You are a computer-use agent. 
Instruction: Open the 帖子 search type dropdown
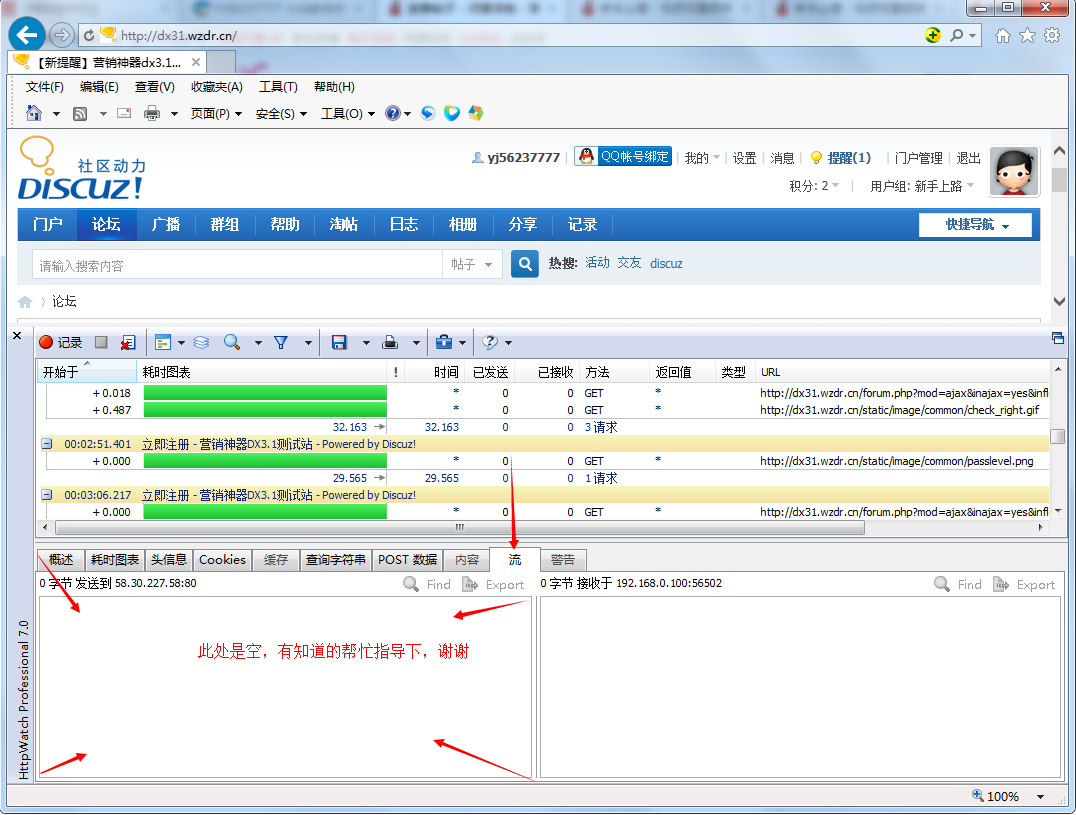coord(472,263)
